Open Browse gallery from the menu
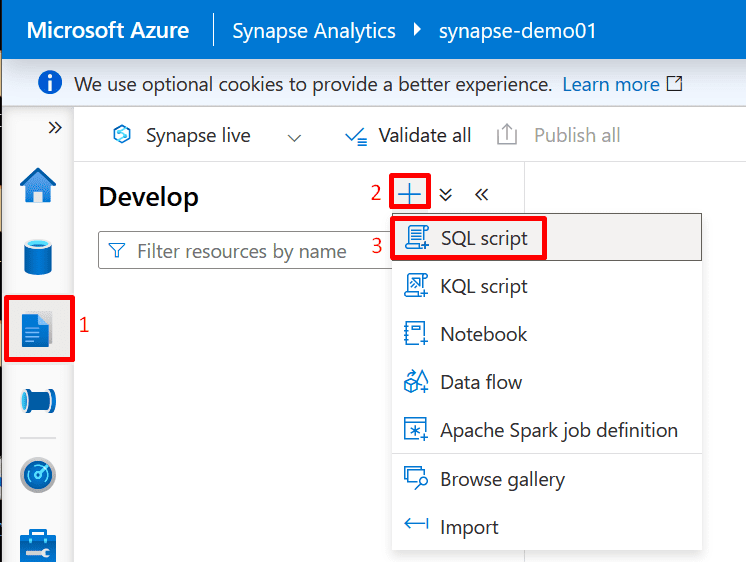 [x=501, y=479]
